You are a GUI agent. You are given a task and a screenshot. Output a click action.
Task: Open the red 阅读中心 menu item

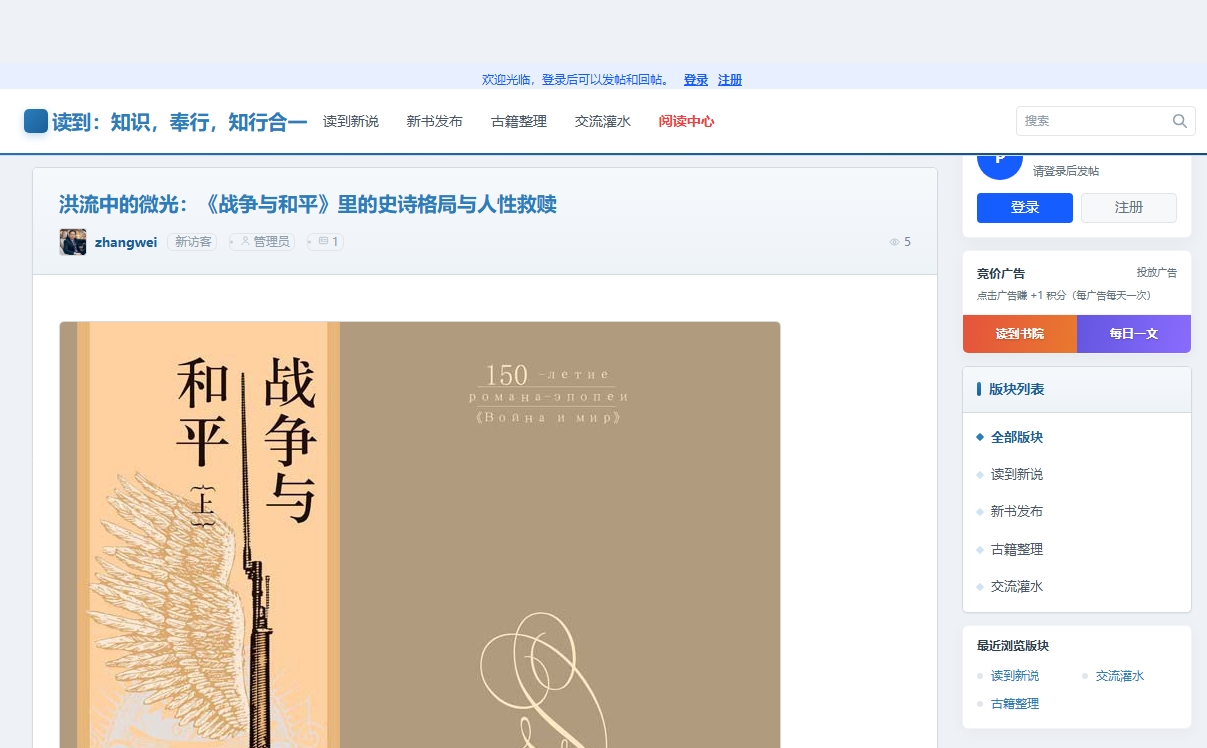(686, 121)
